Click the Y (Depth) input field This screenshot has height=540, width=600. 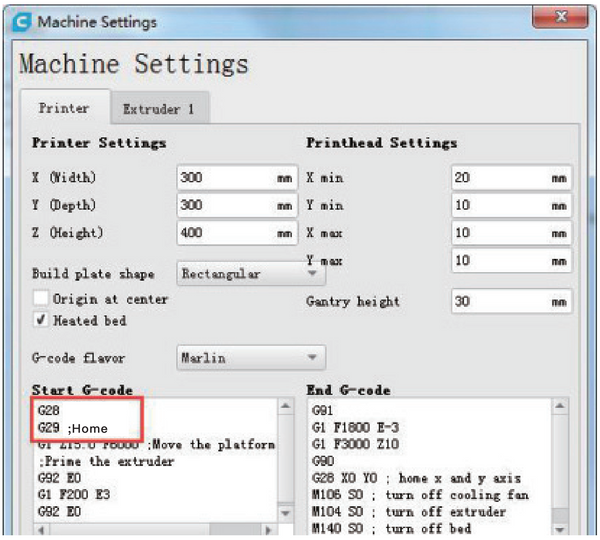point(235,205)
